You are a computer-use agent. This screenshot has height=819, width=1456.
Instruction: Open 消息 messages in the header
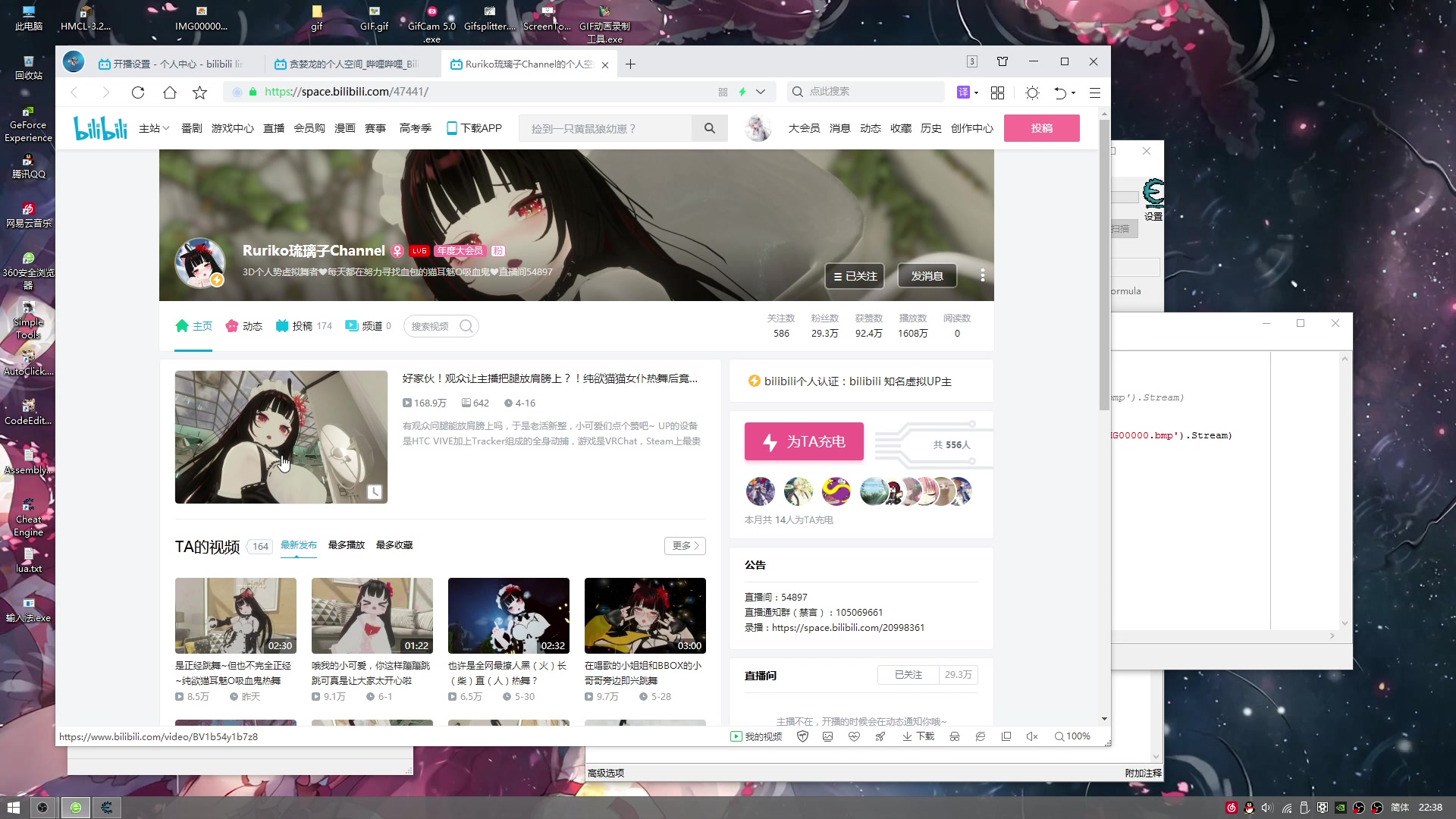pyautogui.click(x=839, y=128)
